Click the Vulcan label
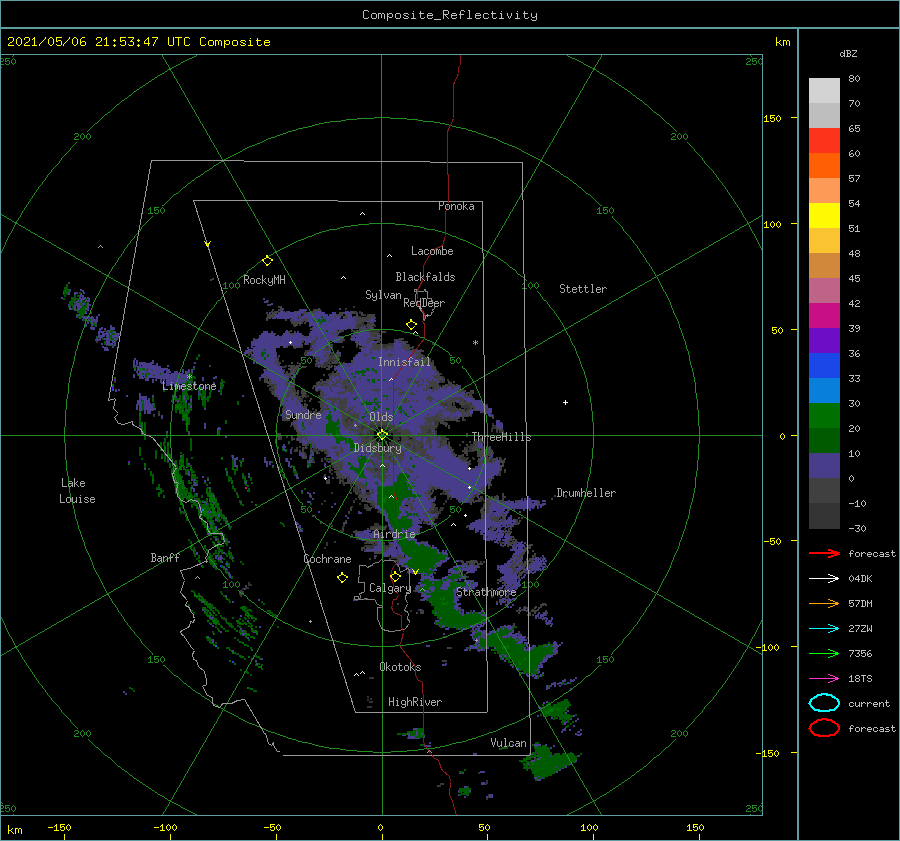 tap(508, 743)
